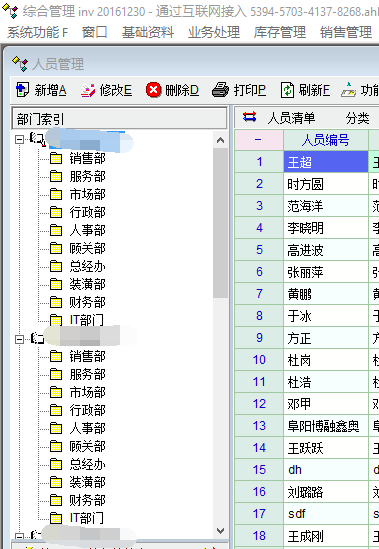Click the 打印P printer icon
Screen dimensions: 379x549
pos(221,90)
